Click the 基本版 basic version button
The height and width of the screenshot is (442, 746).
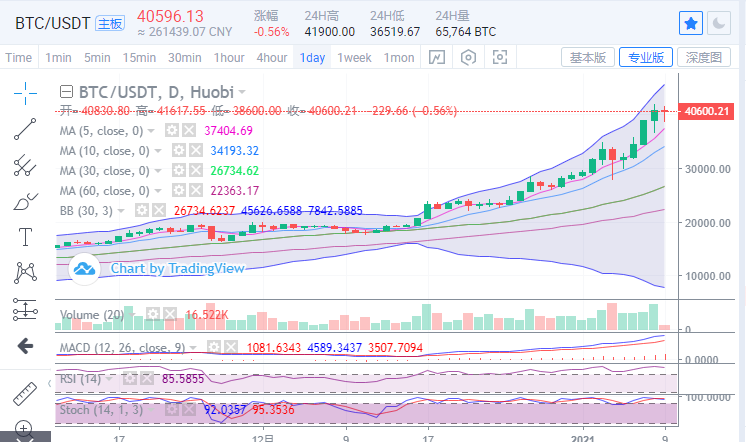(x=588, y=58)
